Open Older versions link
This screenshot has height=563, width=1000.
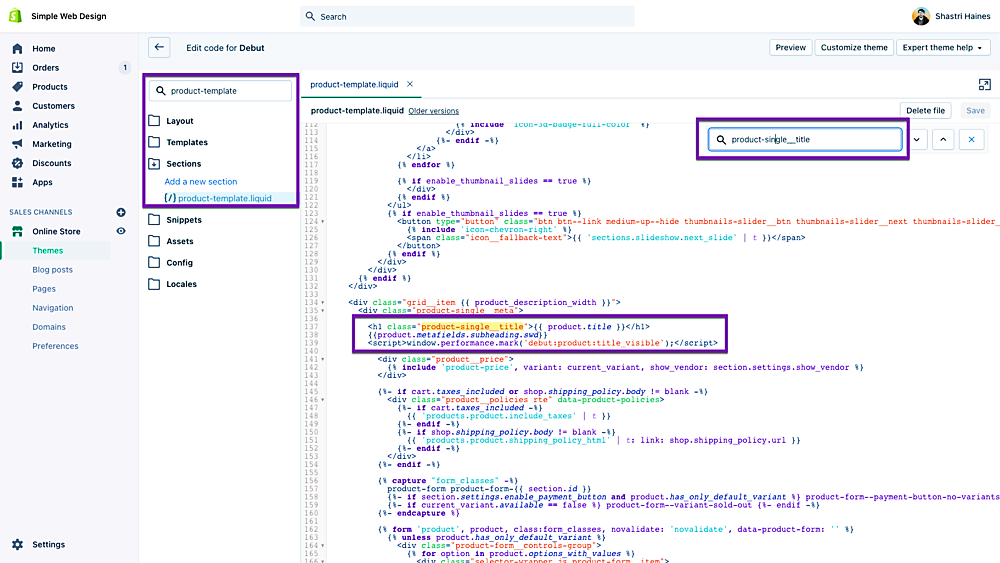(x=434, y=111)
